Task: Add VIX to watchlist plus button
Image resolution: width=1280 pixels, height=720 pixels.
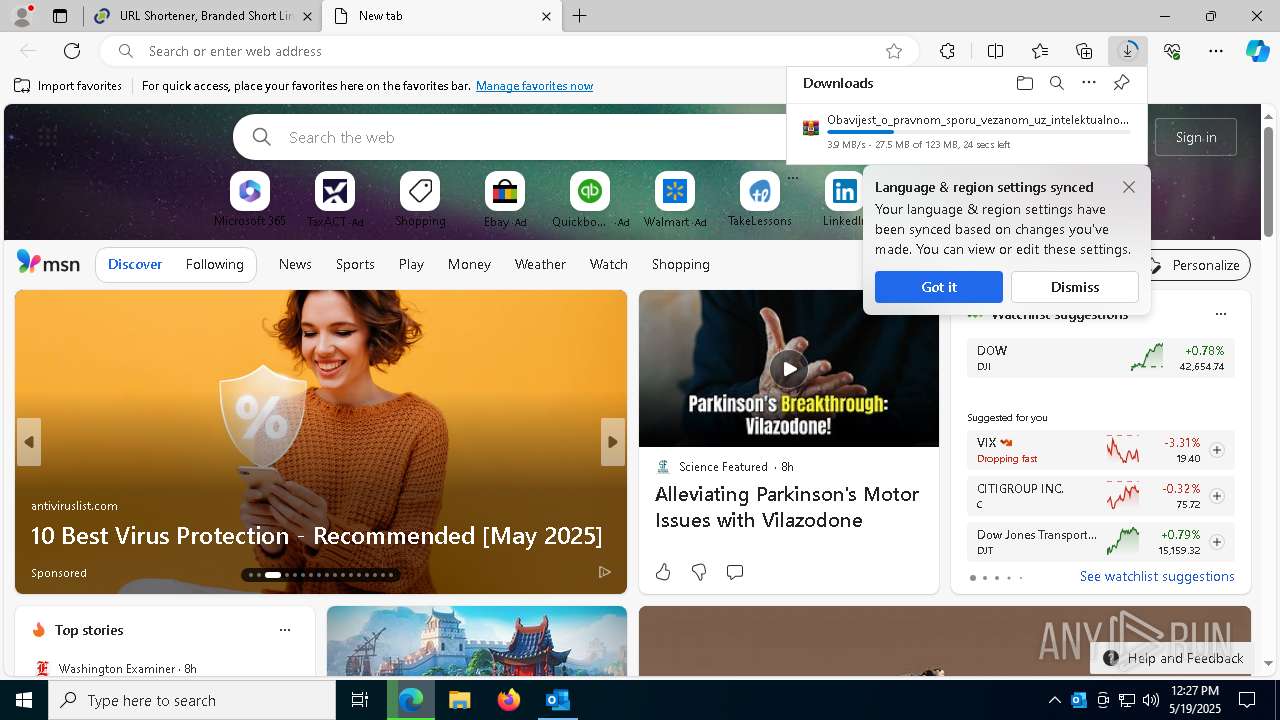Action: click(x=1217, y=450)
